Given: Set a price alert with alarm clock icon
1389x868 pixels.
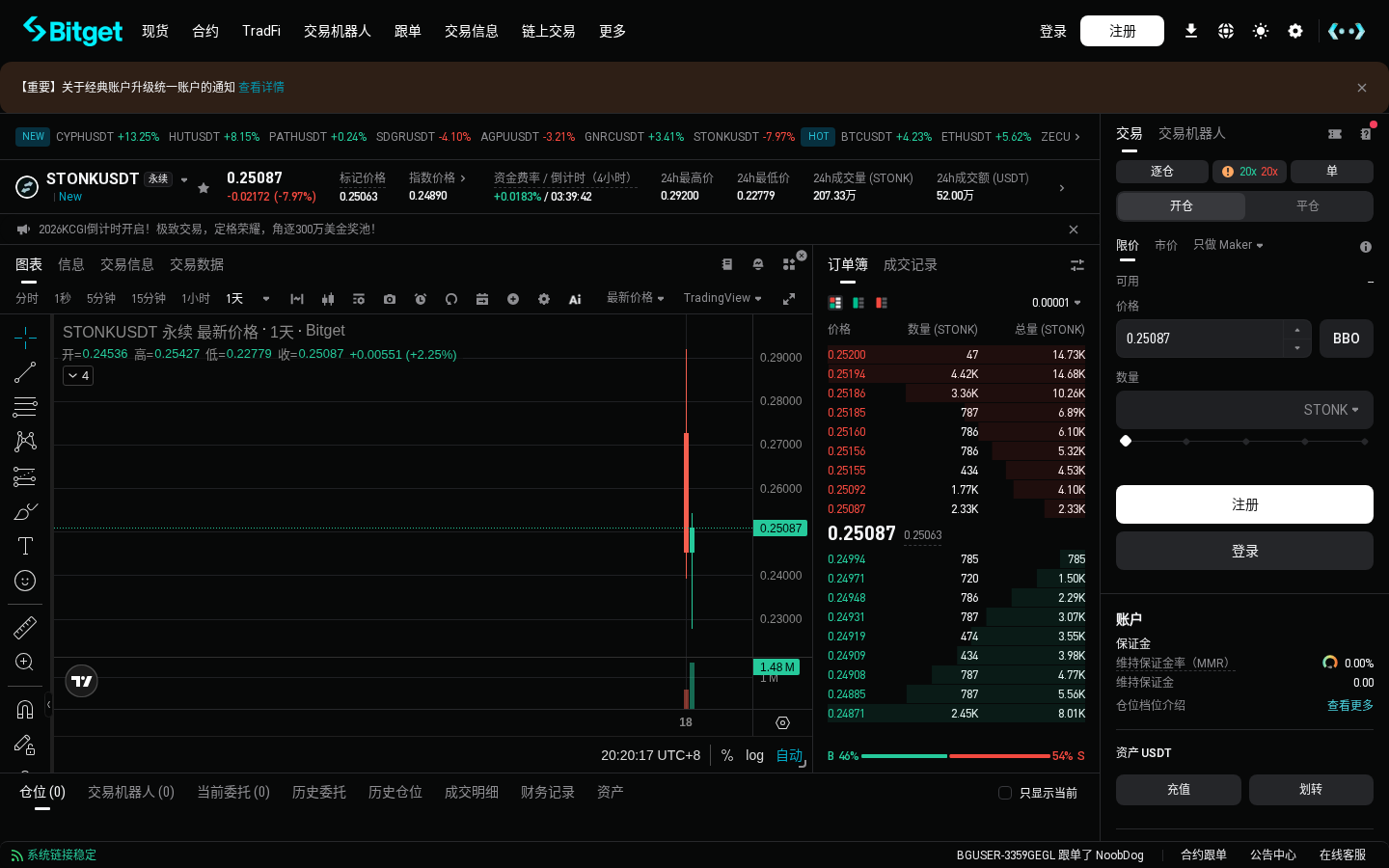Looking at the screenshot, I should coord(421,299).
